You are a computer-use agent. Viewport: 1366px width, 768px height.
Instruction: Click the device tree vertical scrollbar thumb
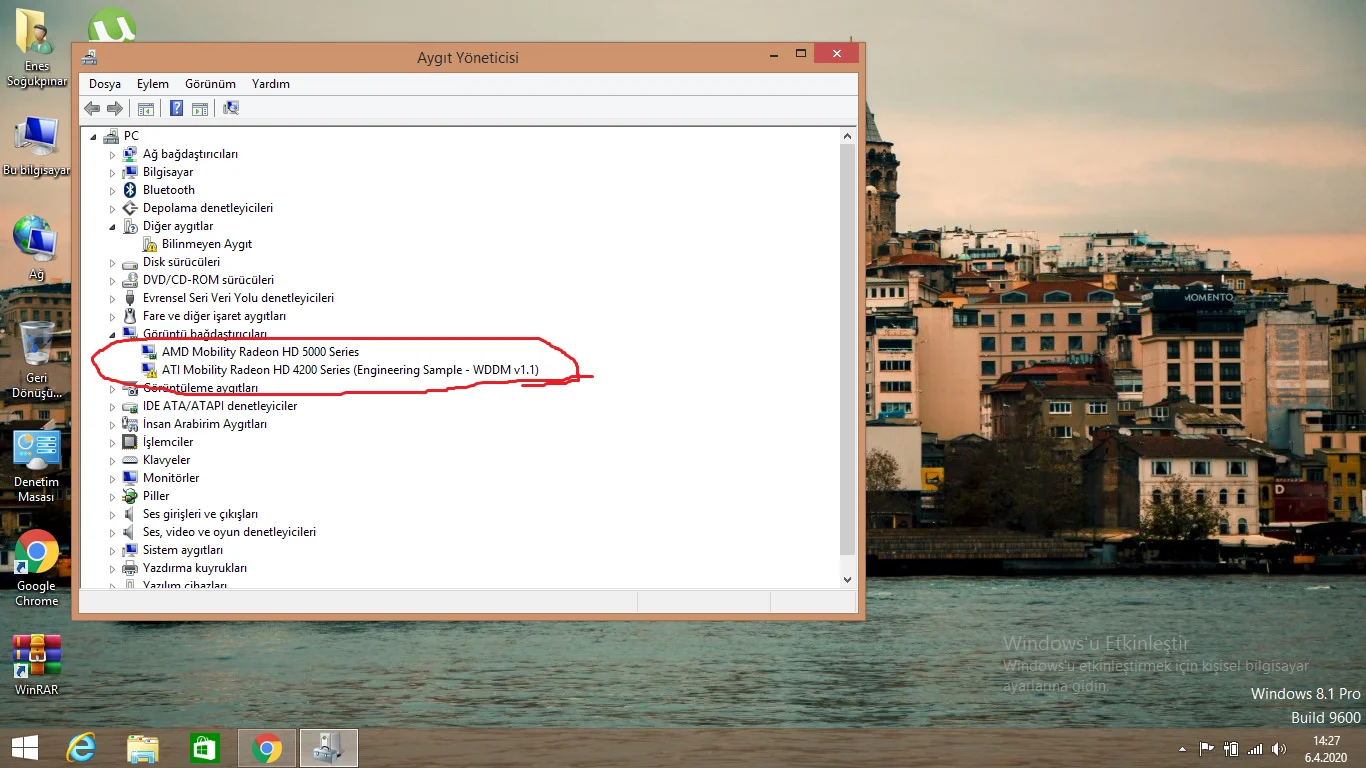point(848,349)
